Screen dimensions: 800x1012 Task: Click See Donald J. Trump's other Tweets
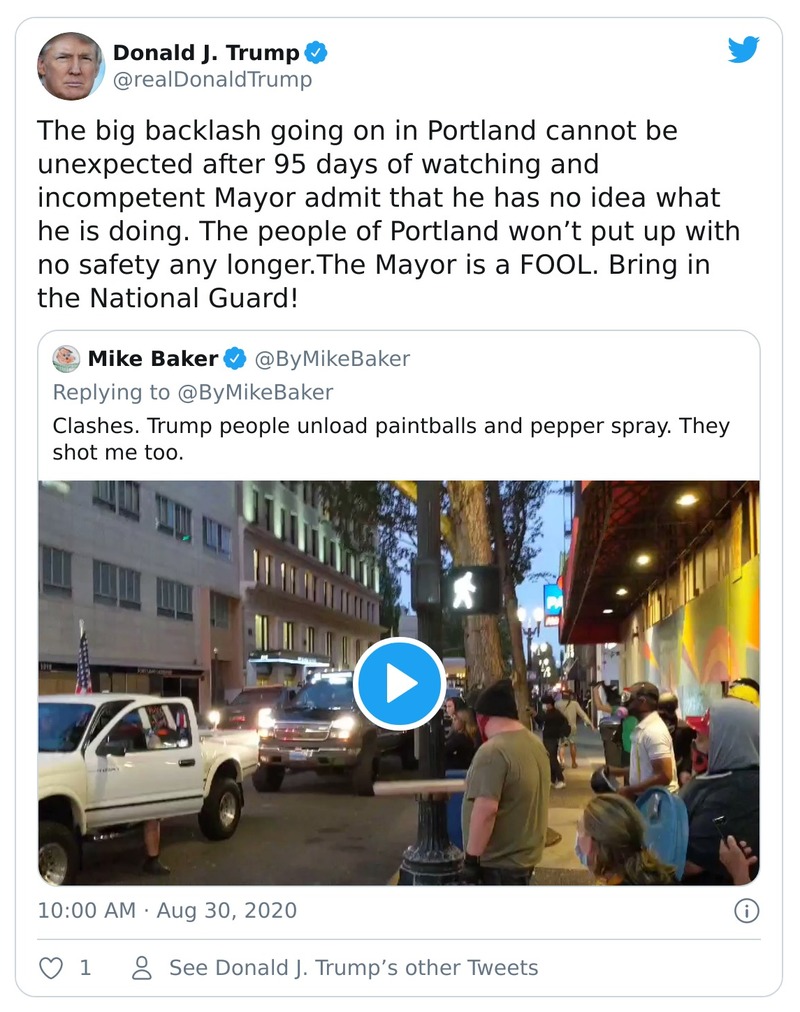click(x=353, y=967)
